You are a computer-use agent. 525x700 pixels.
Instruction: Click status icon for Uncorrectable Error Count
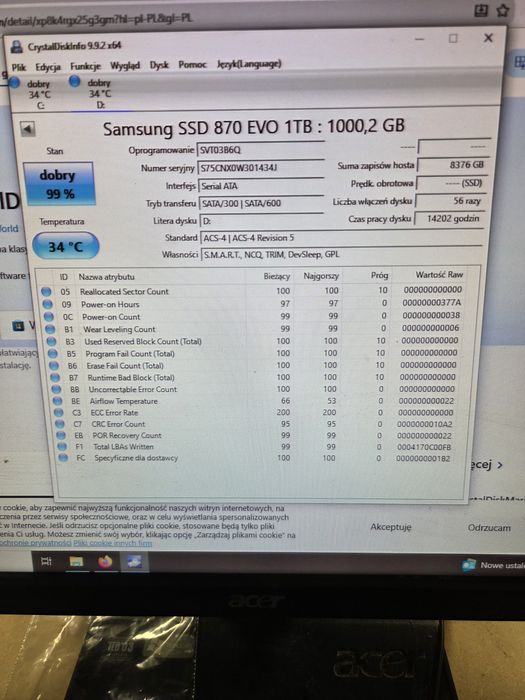click(x=57, y=389)
